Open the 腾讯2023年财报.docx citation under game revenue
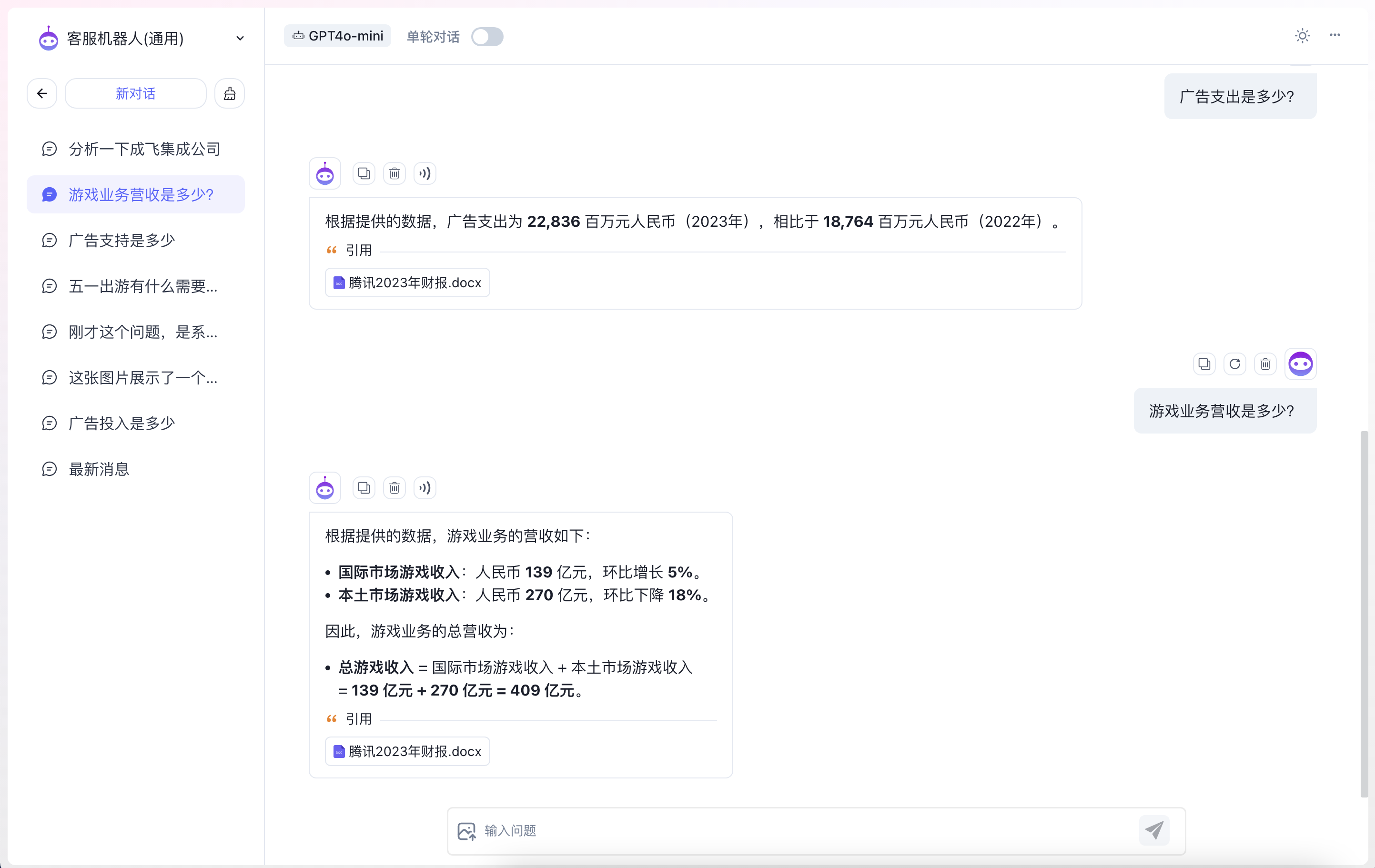 [408, 751]
